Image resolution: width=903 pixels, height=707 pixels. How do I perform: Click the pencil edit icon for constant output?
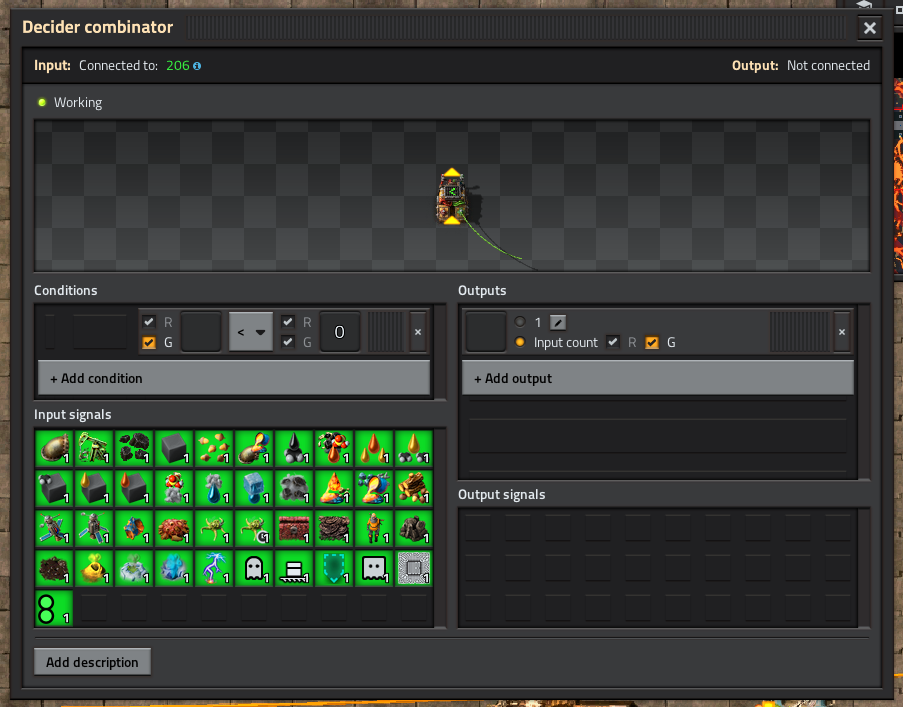tap(557, 322)
